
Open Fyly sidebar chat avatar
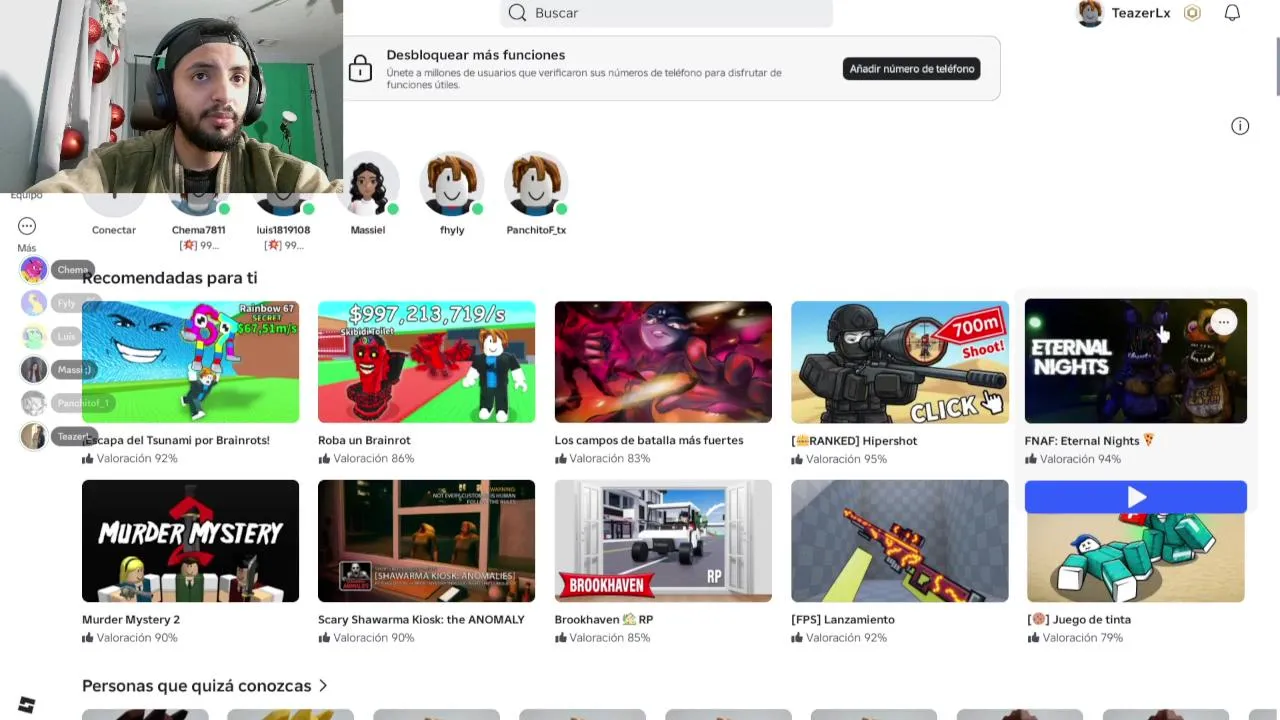(x=33, y=303)
